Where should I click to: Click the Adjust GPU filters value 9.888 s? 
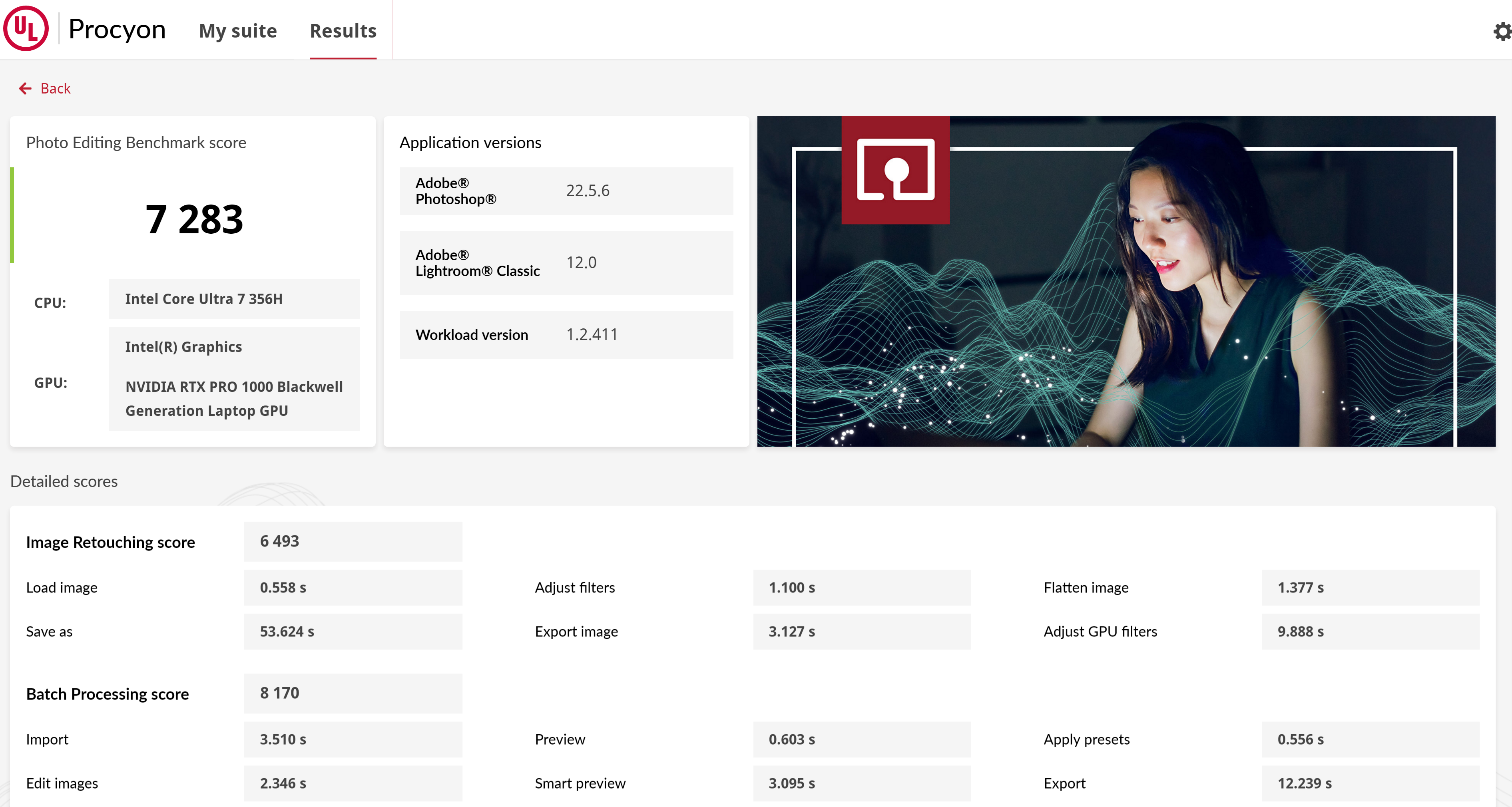[x=1371, y=632]
